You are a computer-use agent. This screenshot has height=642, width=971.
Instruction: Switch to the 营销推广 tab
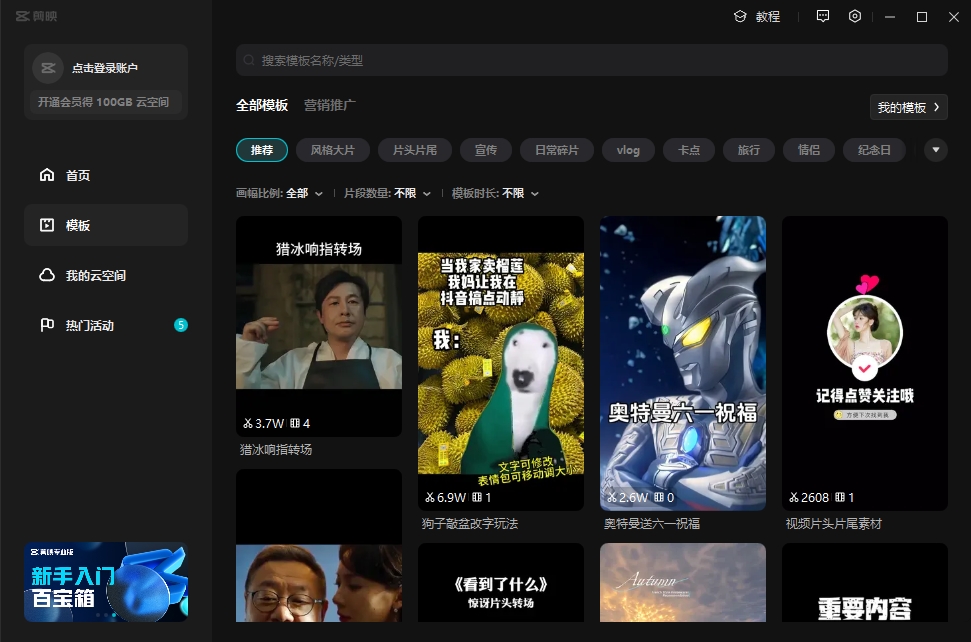[330, 105]
